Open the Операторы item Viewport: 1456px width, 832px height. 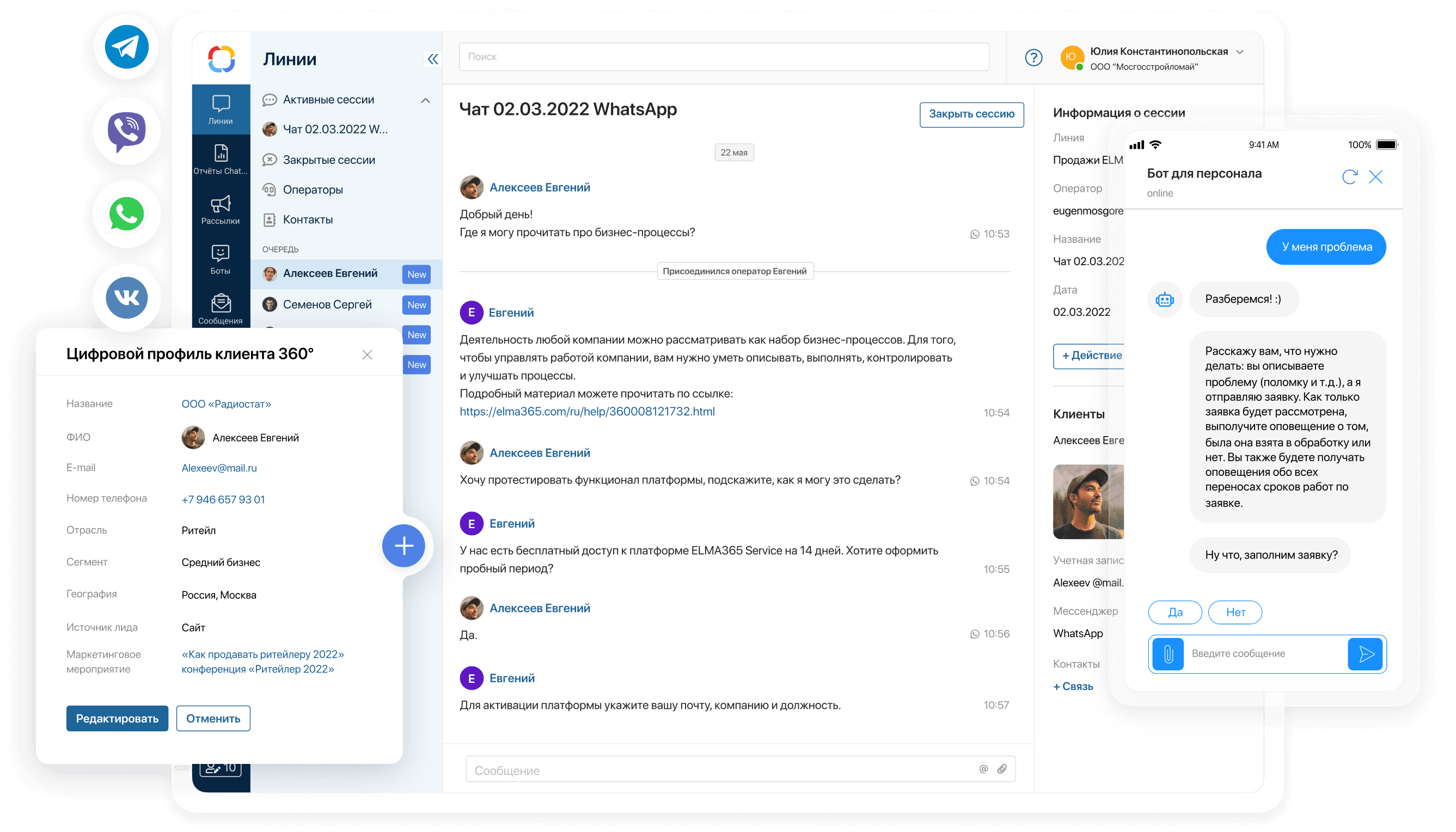[x=313, y=189]
